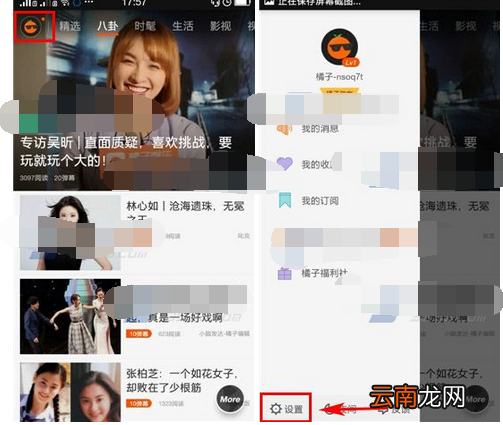Tap the gear icon beside 设置
Screen dimensions: 503x425
coord(276,409)
